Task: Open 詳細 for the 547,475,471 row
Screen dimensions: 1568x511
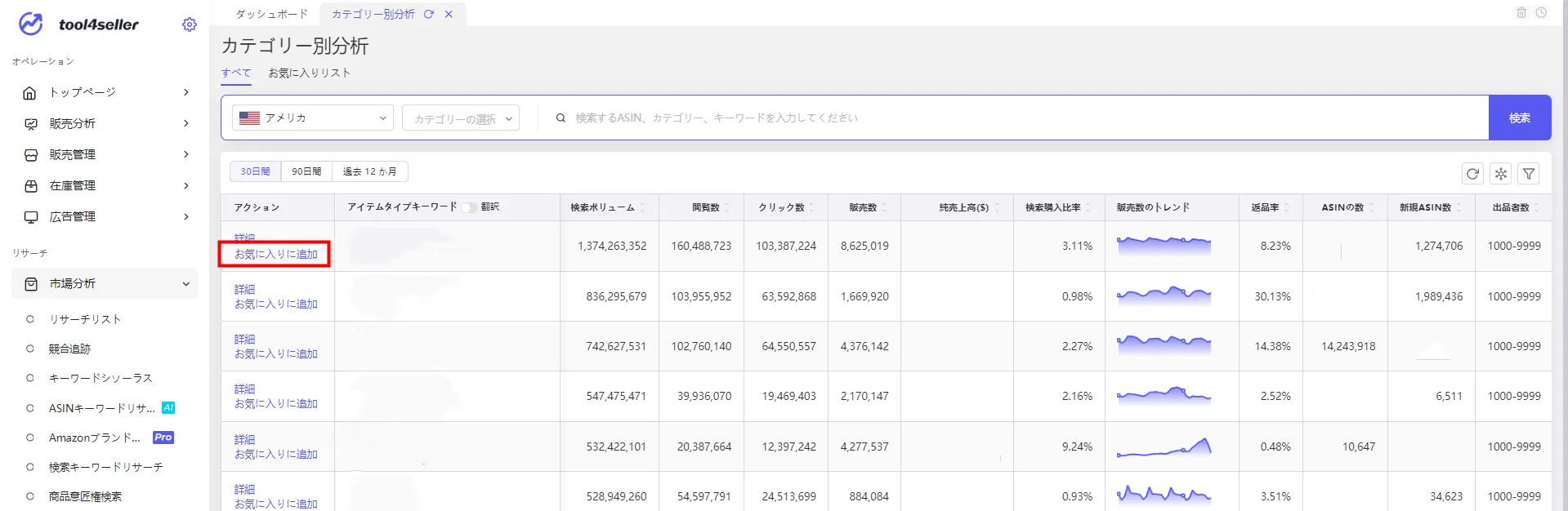Action: point(244,389)
